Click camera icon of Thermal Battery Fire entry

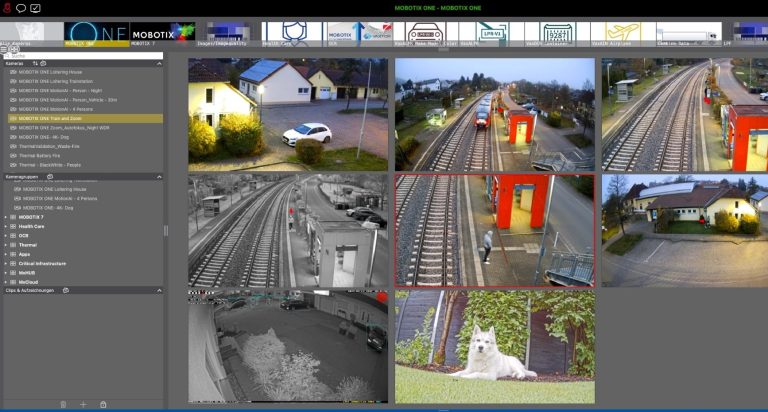click(13, 156)
